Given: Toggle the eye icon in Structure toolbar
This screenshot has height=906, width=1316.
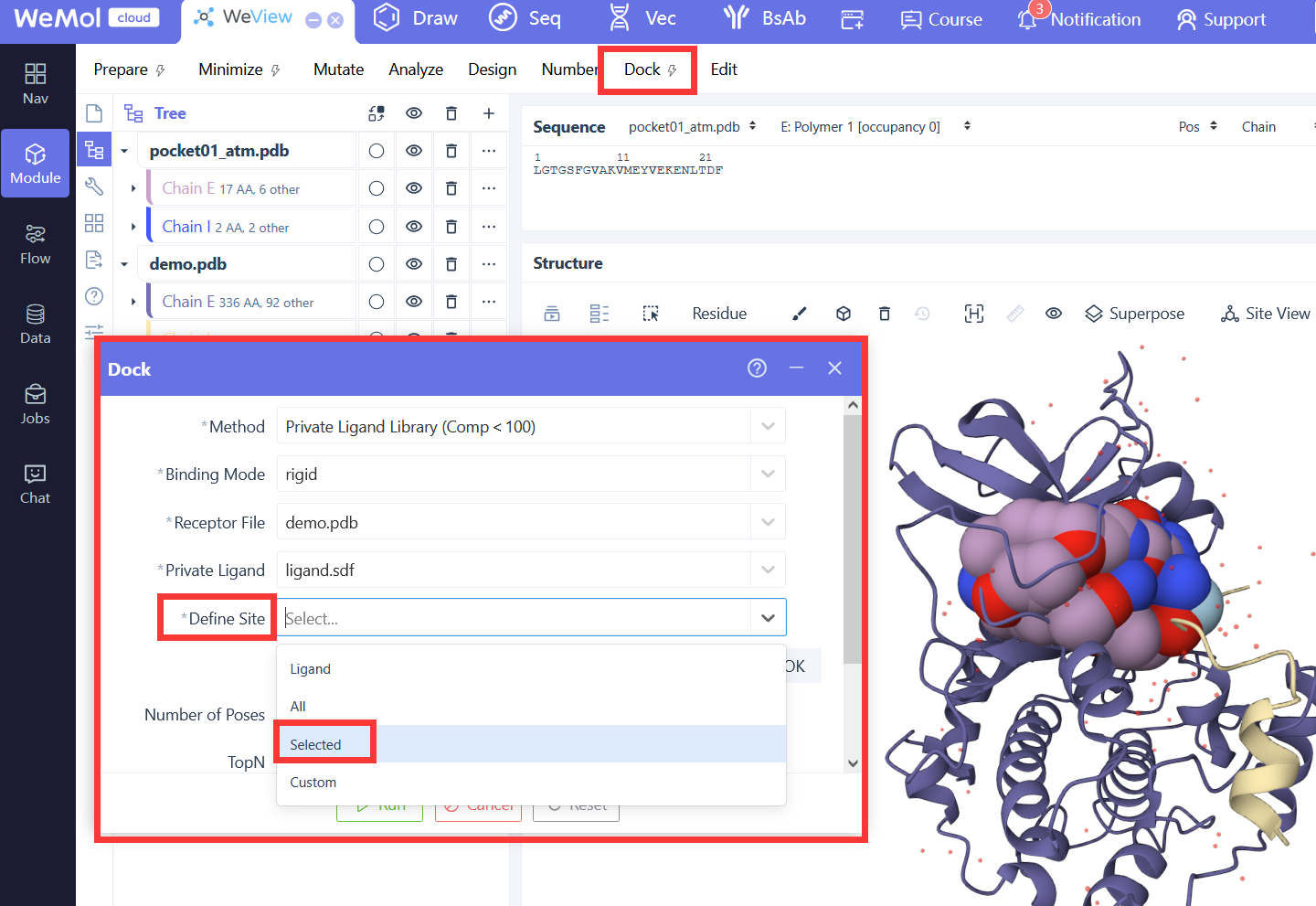Looking at the screenshot, I should click(x=1054, y=314).
